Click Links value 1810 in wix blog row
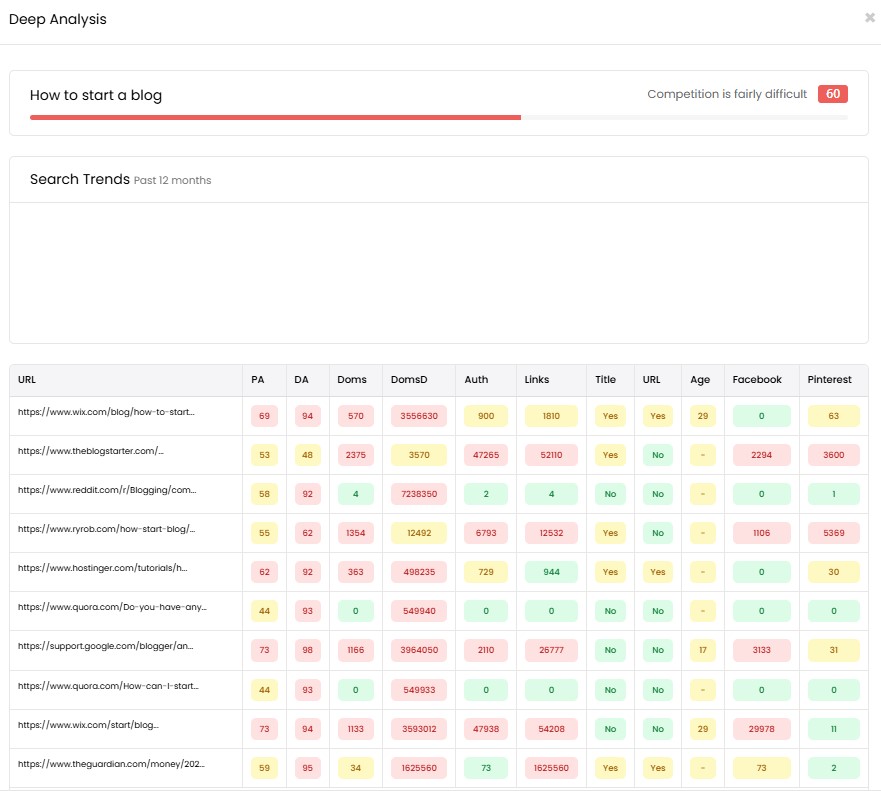The image size is (881, 791). 551,416
